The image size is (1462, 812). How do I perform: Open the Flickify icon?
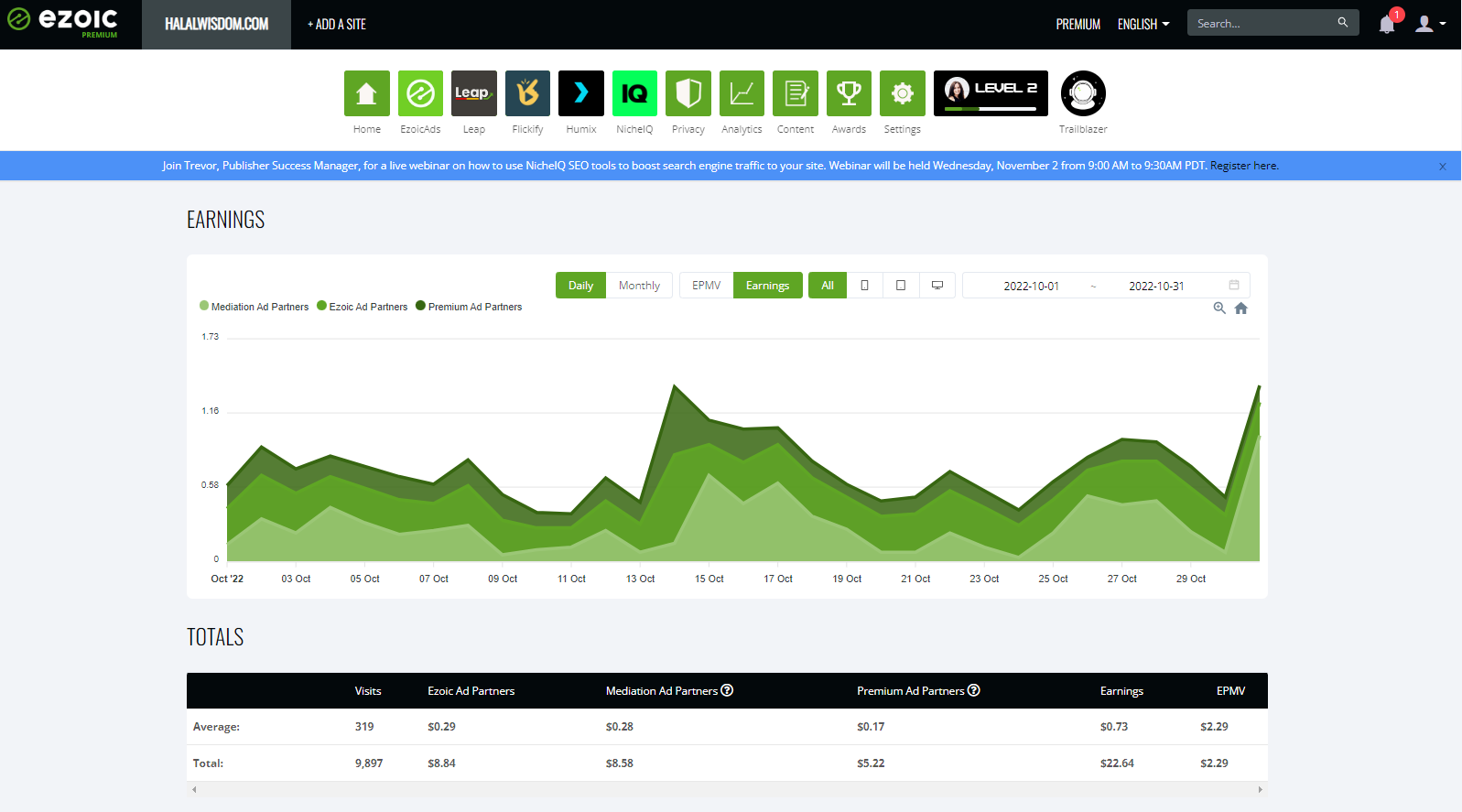(527, 93)
